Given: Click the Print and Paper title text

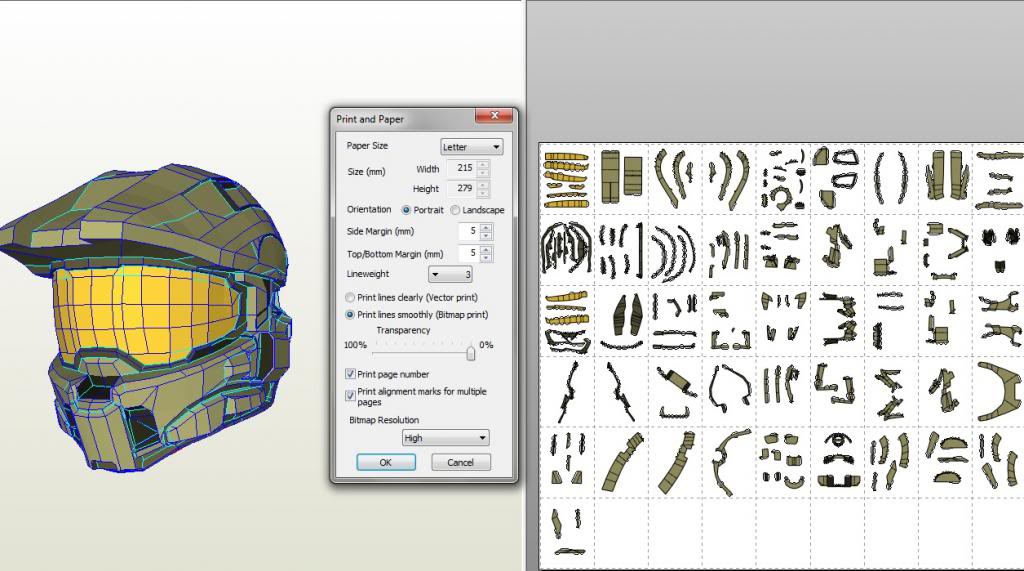Looking at the screenshot, I should (370, 120).
